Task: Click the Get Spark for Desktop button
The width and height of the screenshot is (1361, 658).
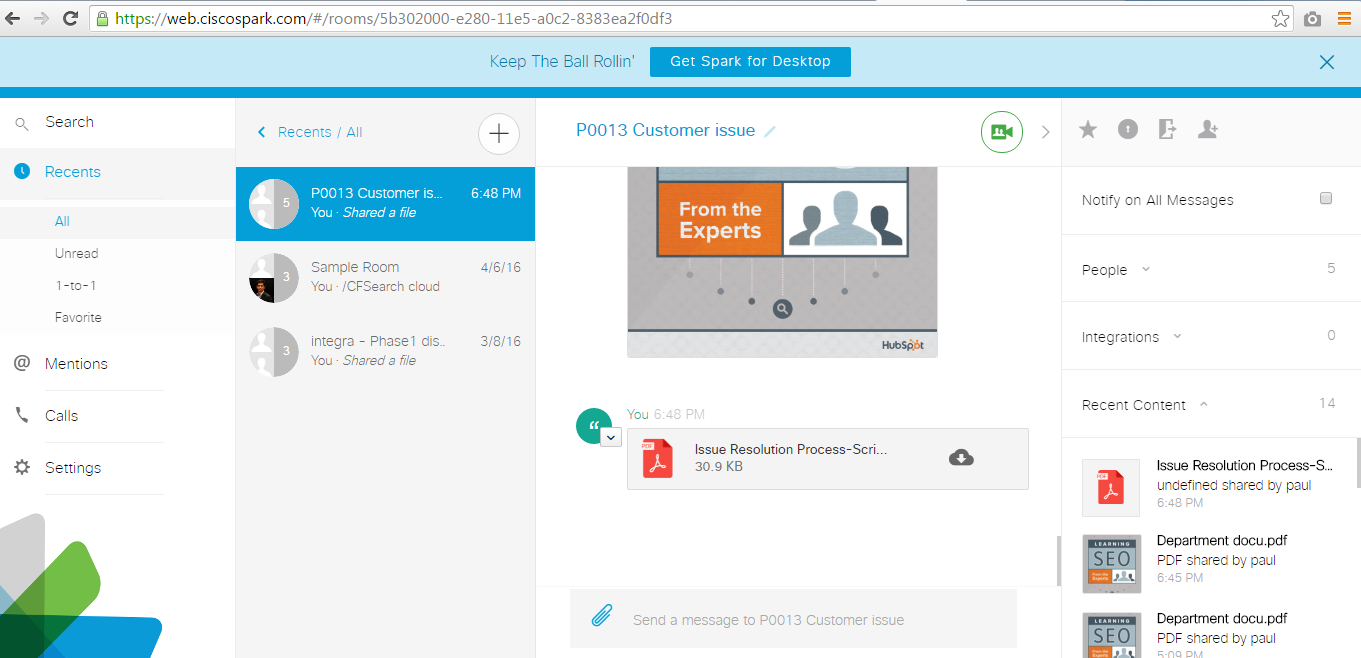Action: (750, 61)
